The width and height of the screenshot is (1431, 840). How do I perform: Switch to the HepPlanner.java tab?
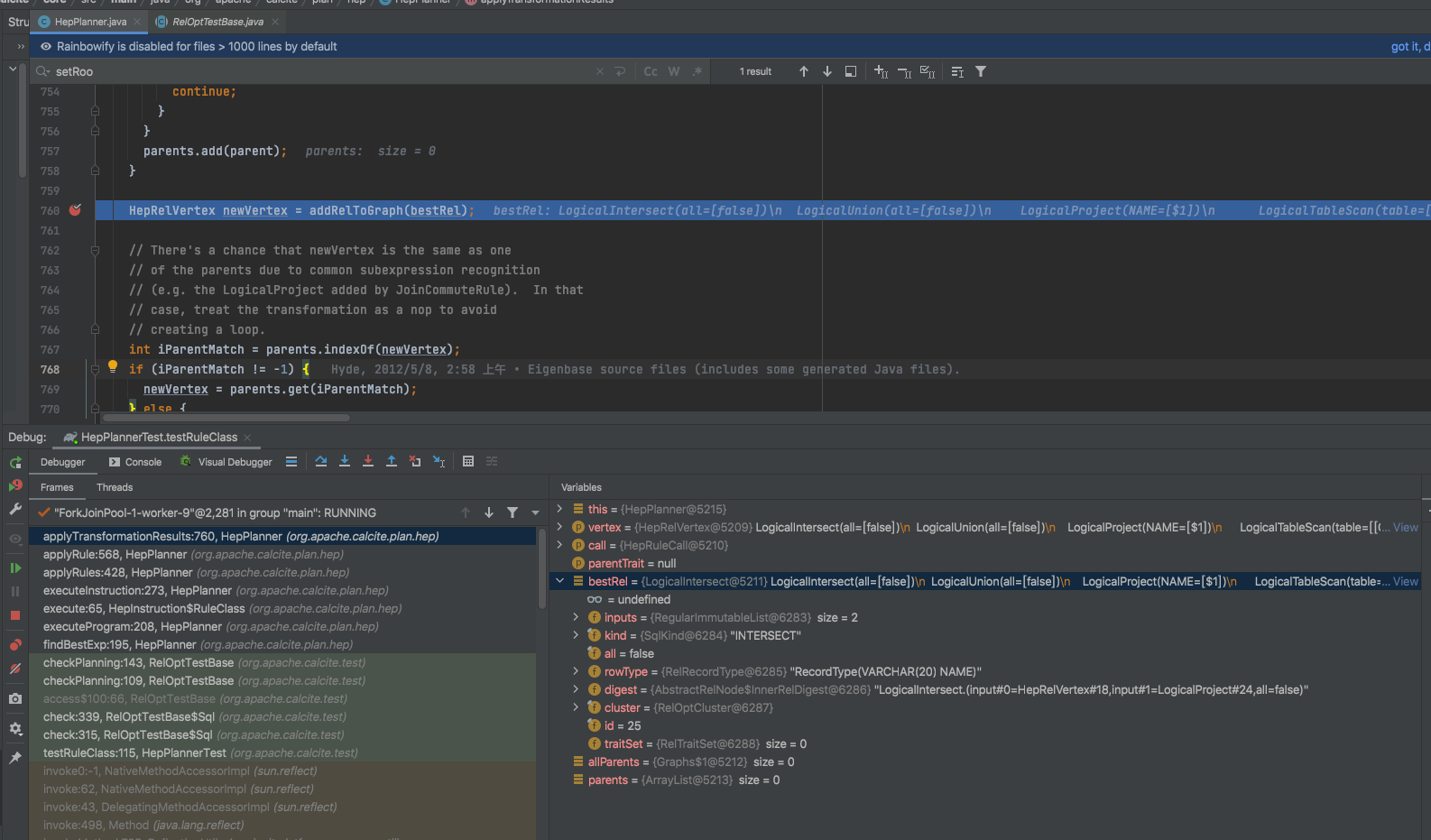[90, 22]
